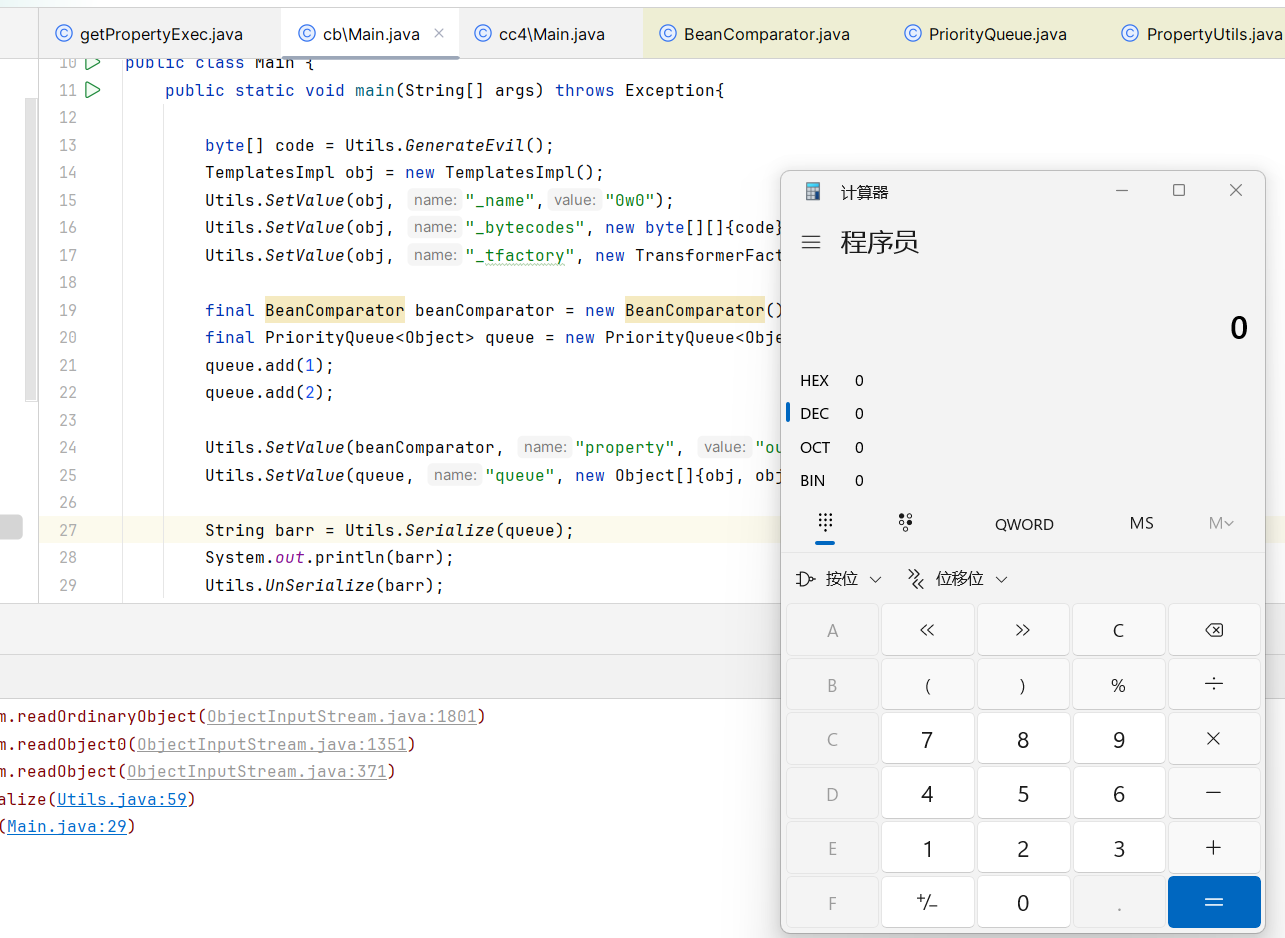This screenshot has height=938, width=1285.
Task: Open ObjectInputStream.java:1801 stack trace link
Action: click(343, 717)
